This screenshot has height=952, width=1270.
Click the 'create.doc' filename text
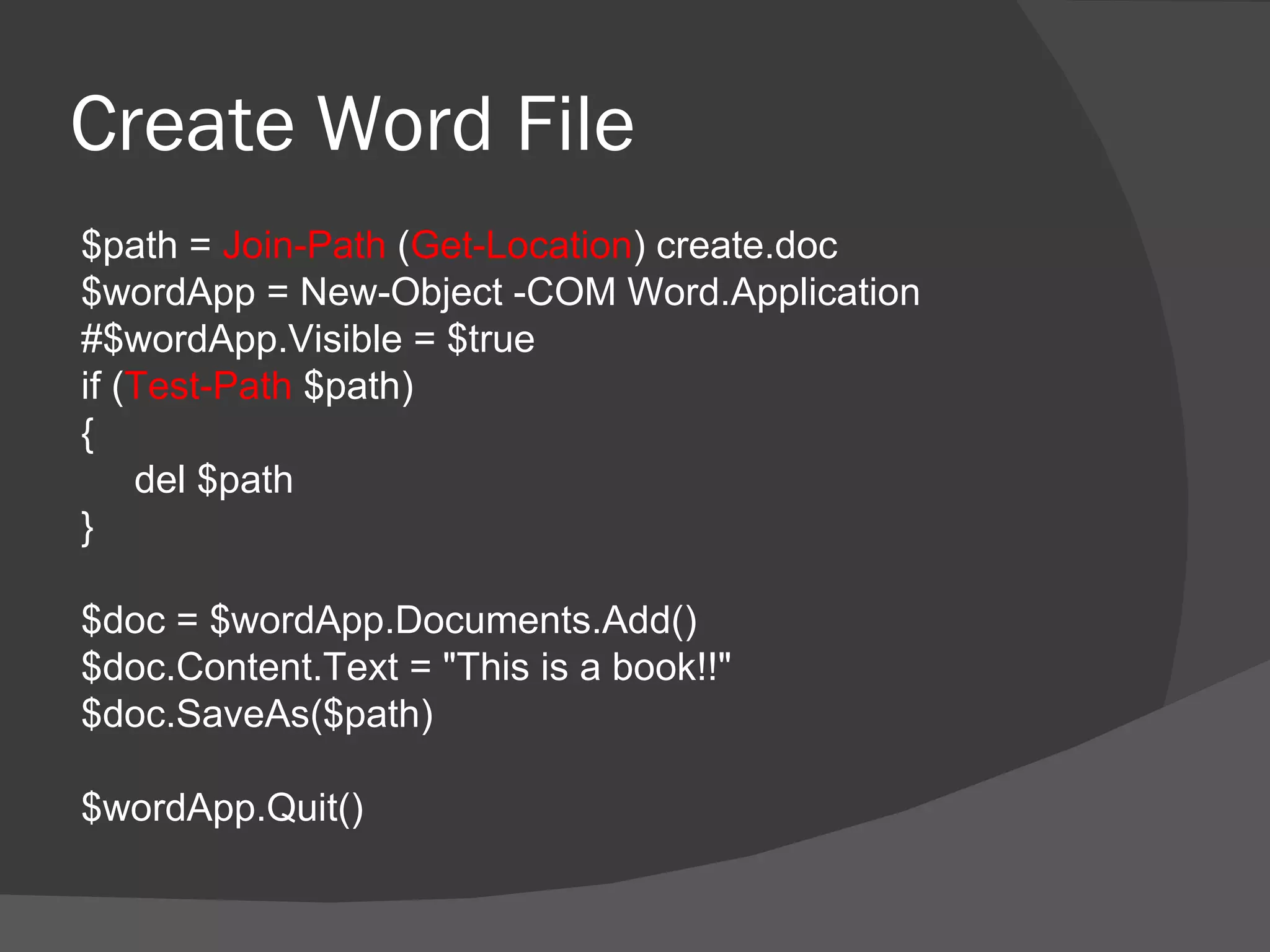(747, 245)
